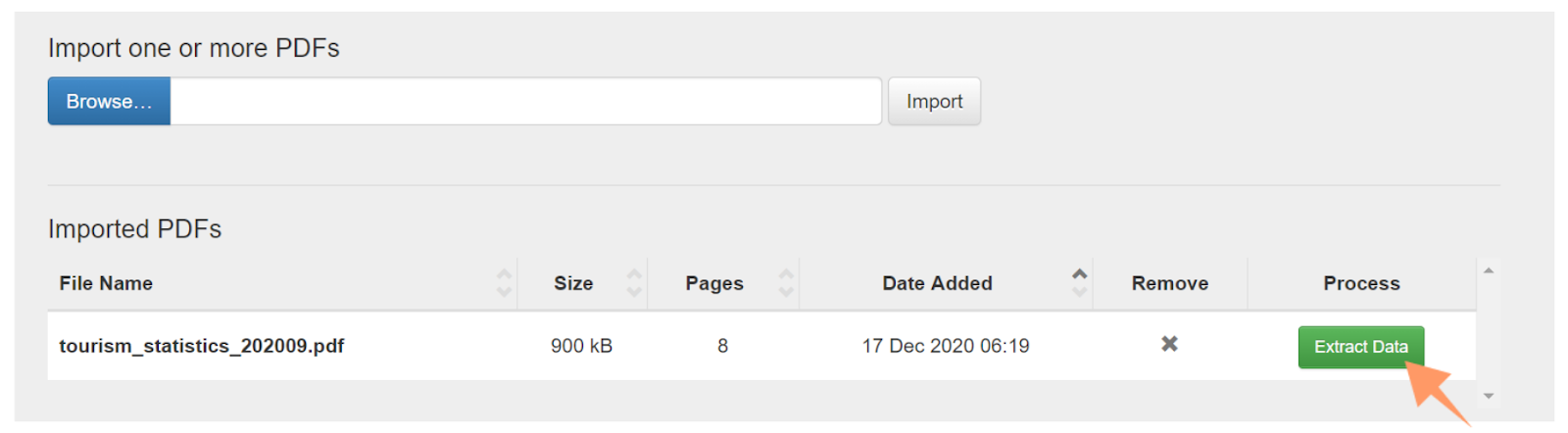Click the File Name sort arrows icon
Image resolution: width=1568 pixels, height=433 pixels.
point(505,283)
